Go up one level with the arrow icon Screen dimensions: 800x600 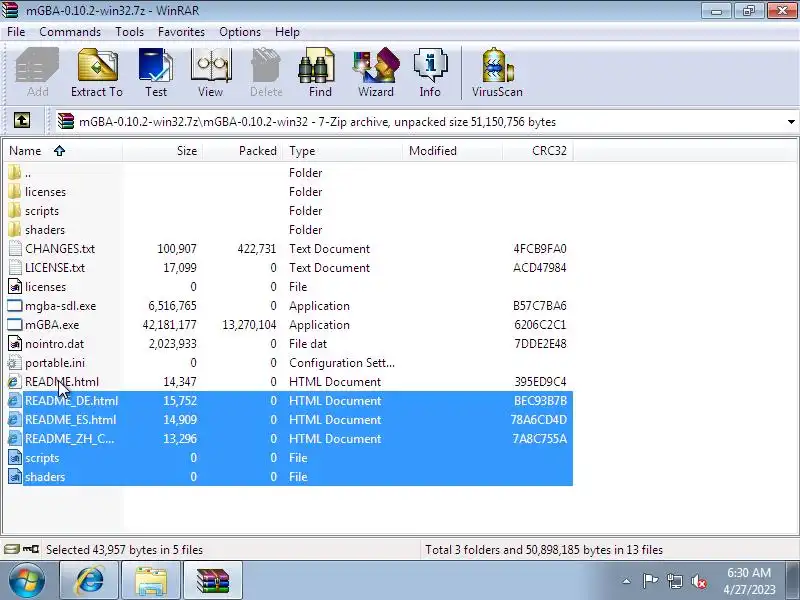click(21, 121)
